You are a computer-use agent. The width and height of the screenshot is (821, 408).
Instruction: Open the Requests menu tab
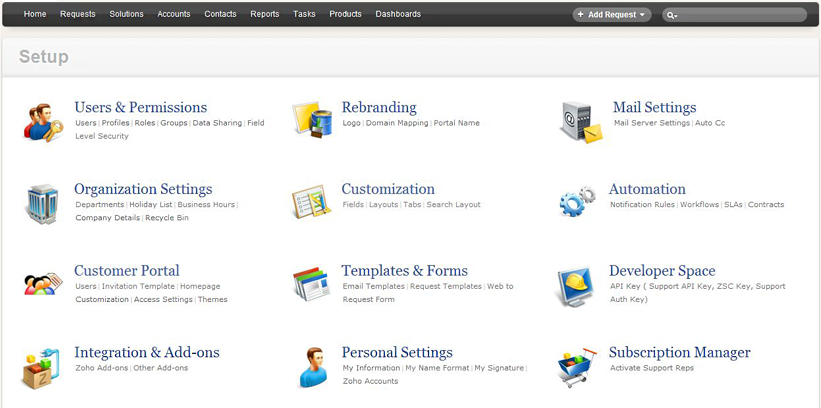tap(78, 14)
